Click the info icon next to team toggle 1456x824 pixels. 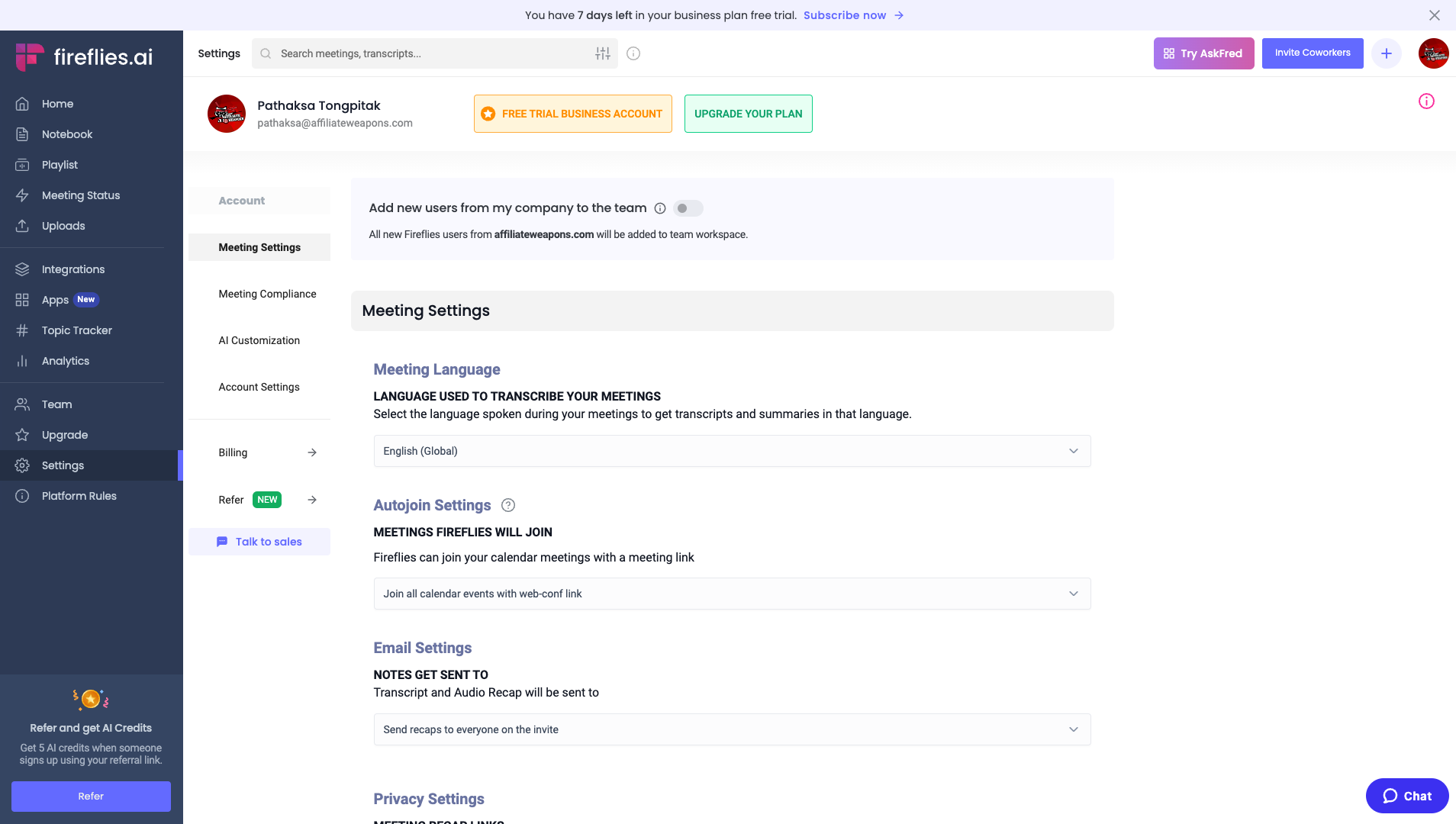pos(660,208)
